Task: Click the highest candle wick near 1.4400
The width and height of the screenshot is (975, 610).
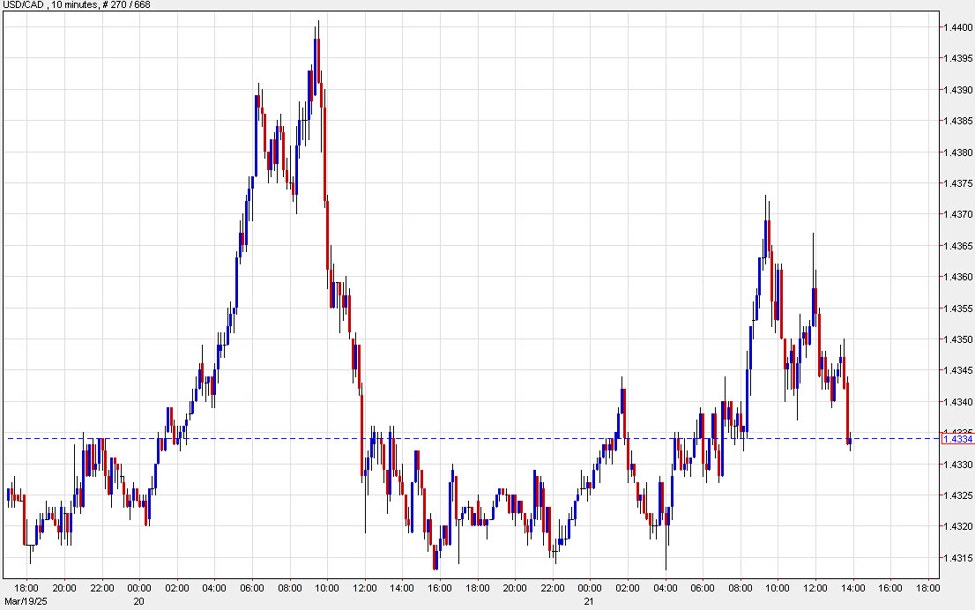Action: pos(318,28)
